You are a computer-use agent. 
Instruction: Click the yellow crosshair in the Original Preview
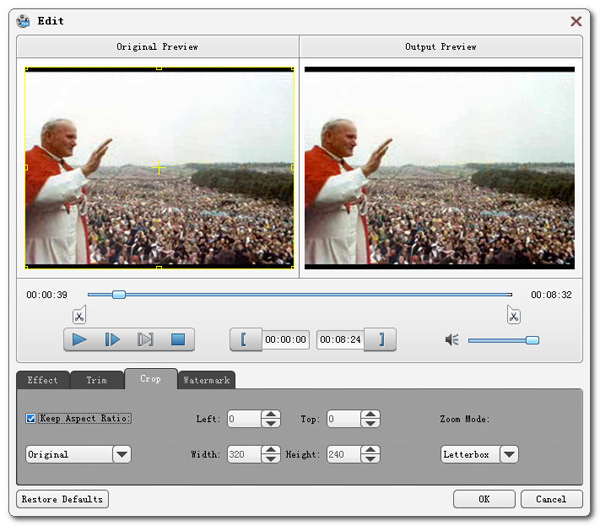pos(159,168)
